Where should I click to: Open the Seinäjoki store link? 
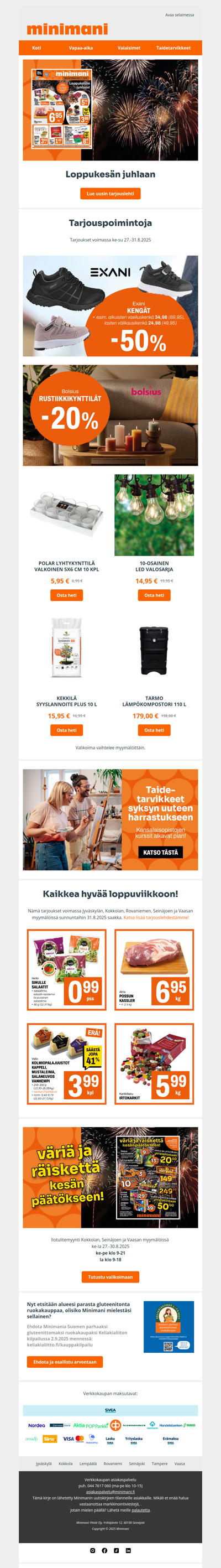pyautogui.click(x=137, y=1463)
